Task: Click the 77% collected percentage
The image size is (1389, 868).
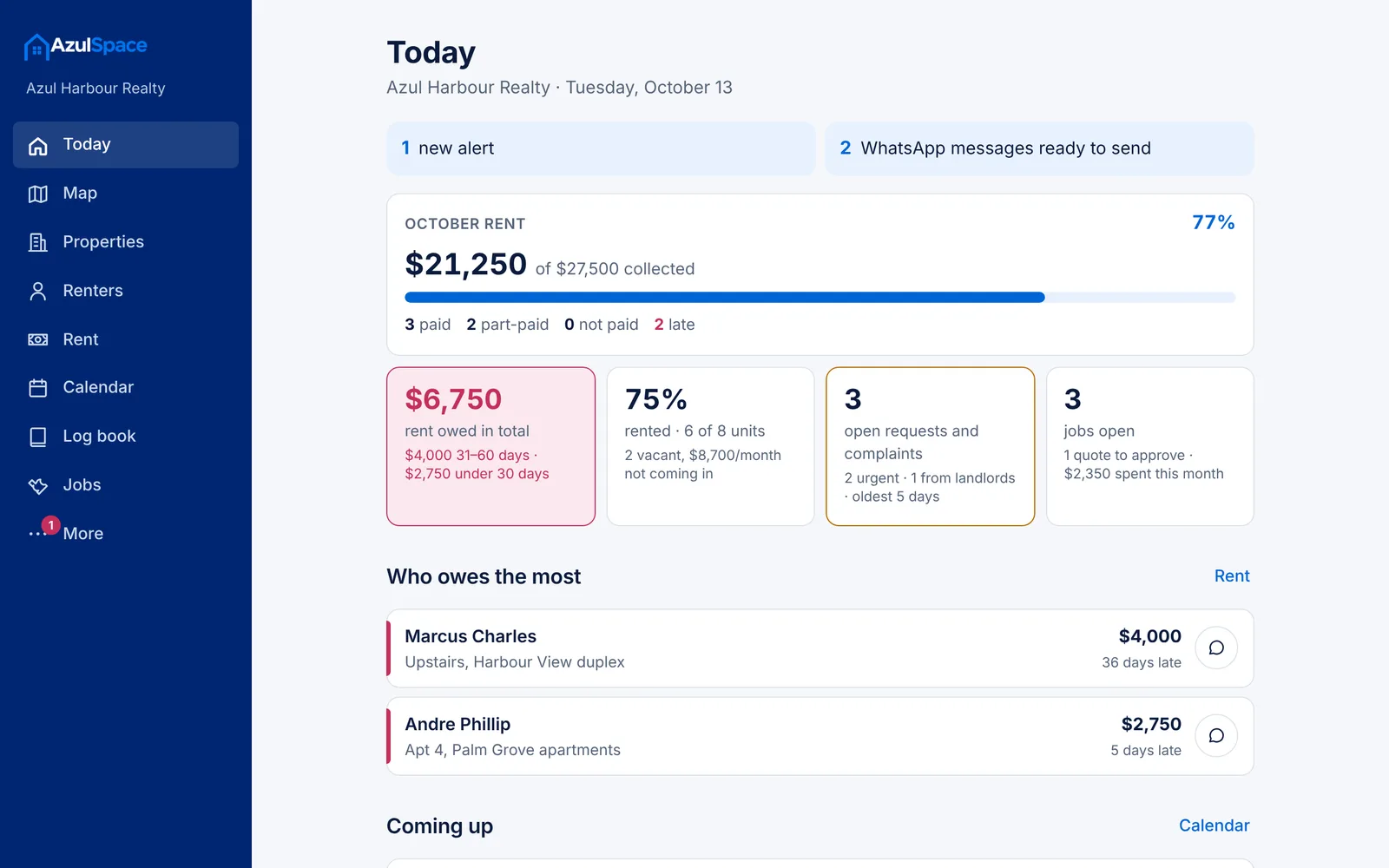Action: coord(1213,222)
